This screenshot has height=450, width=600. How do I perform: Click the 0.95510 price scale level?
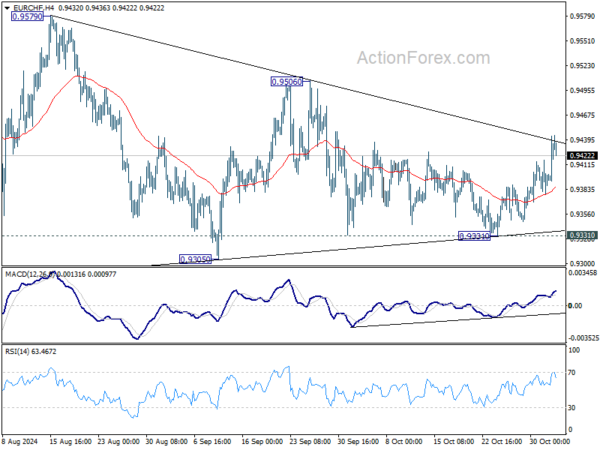tap(582, 41)
